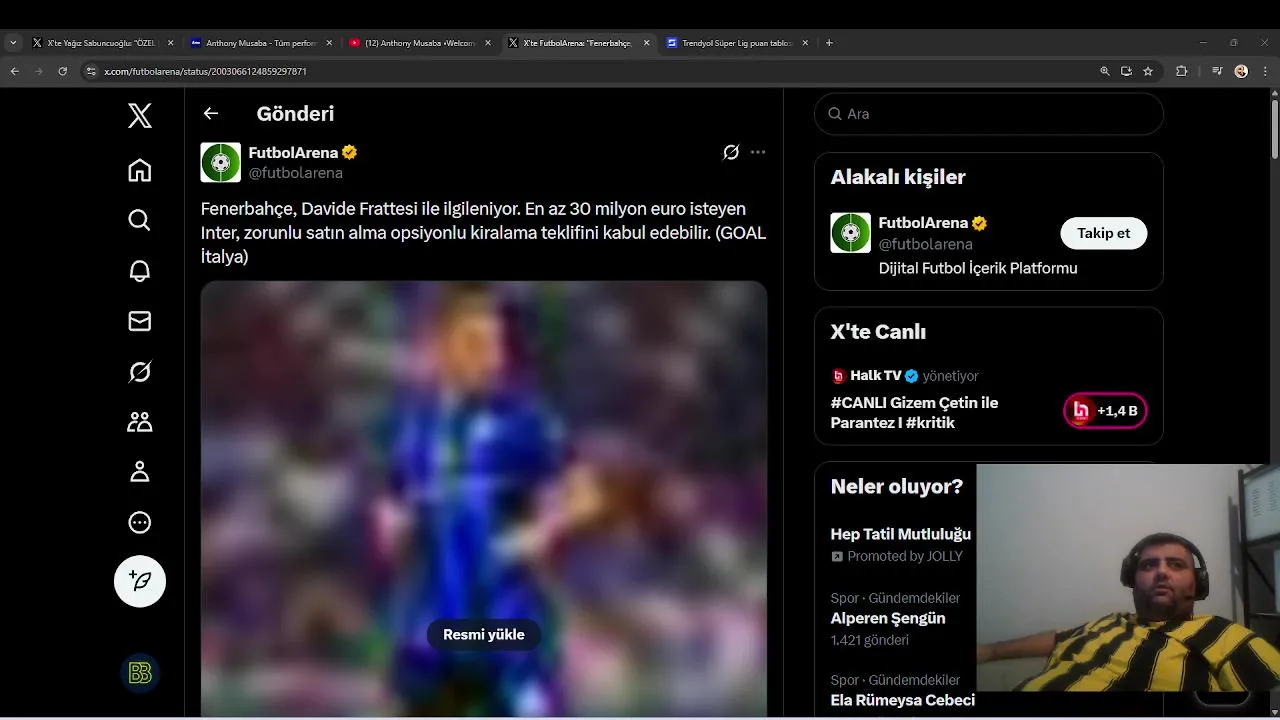Follow FutbolArena with Takip et button
The image size is (1280, 720).
[x=1104, y=233]
